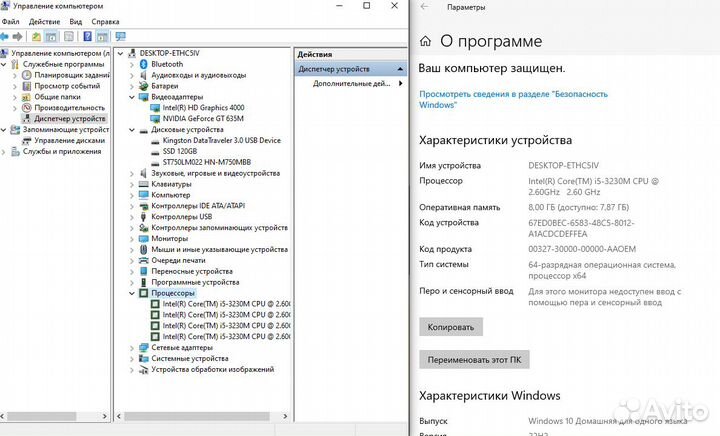Click the clock icon next to Планировщик заданий
The width and height of the screenshot is (720, 436).
click(x=27, y=75)
